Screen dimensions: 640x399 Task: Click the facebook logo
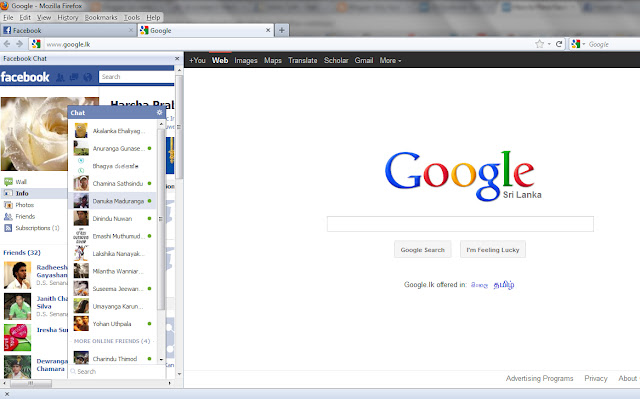pyautogui.click(x=25, y=77)
